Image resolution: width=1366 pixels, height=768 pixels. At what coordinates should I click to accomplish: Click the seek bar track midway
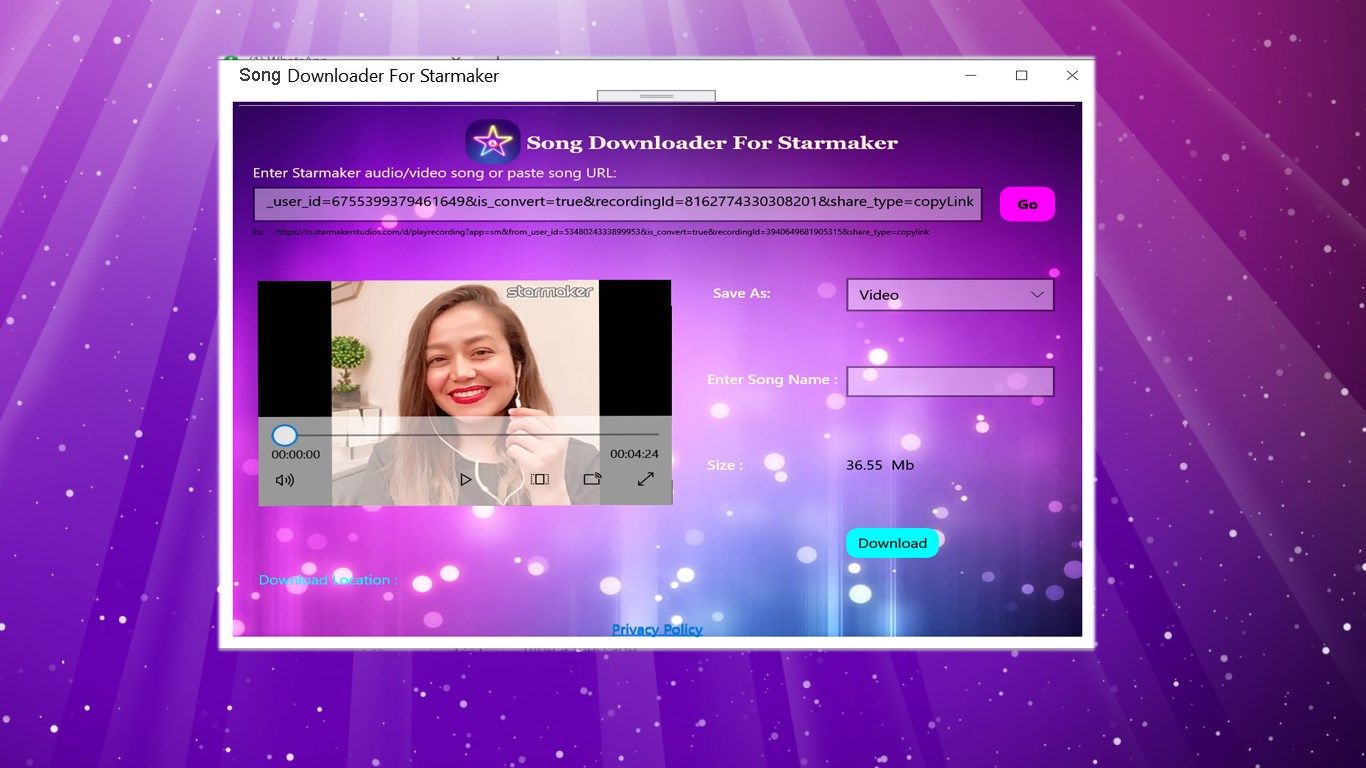tap(465, 435)
